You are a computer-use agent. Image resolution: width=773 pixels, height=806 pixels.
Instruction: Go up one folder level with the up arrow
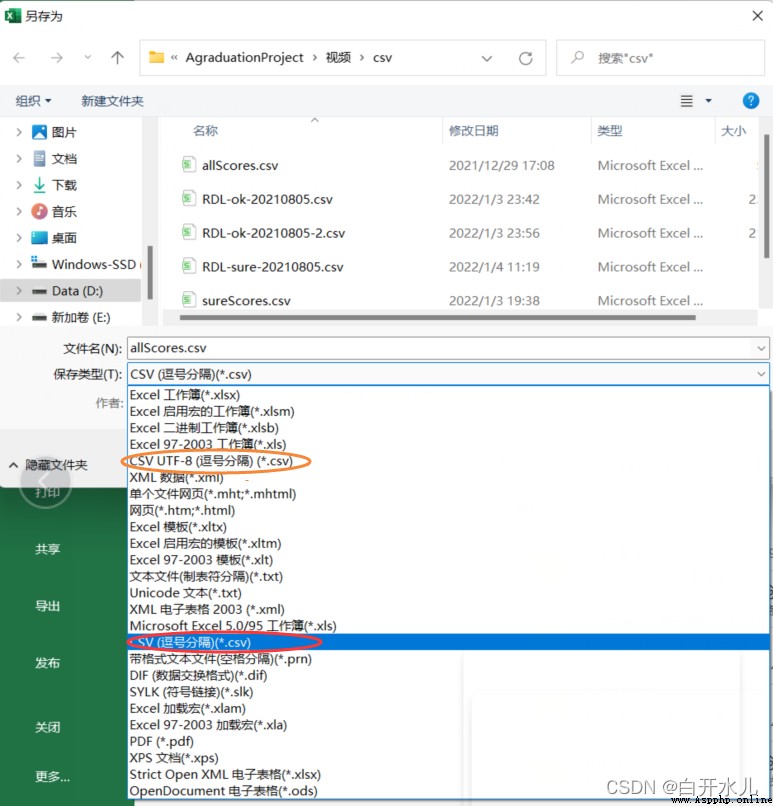tap(117, 58)
